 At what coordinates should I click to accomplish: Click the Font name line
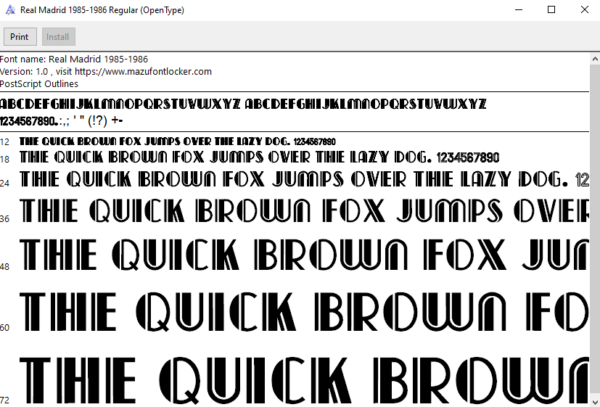coord(74,59)
